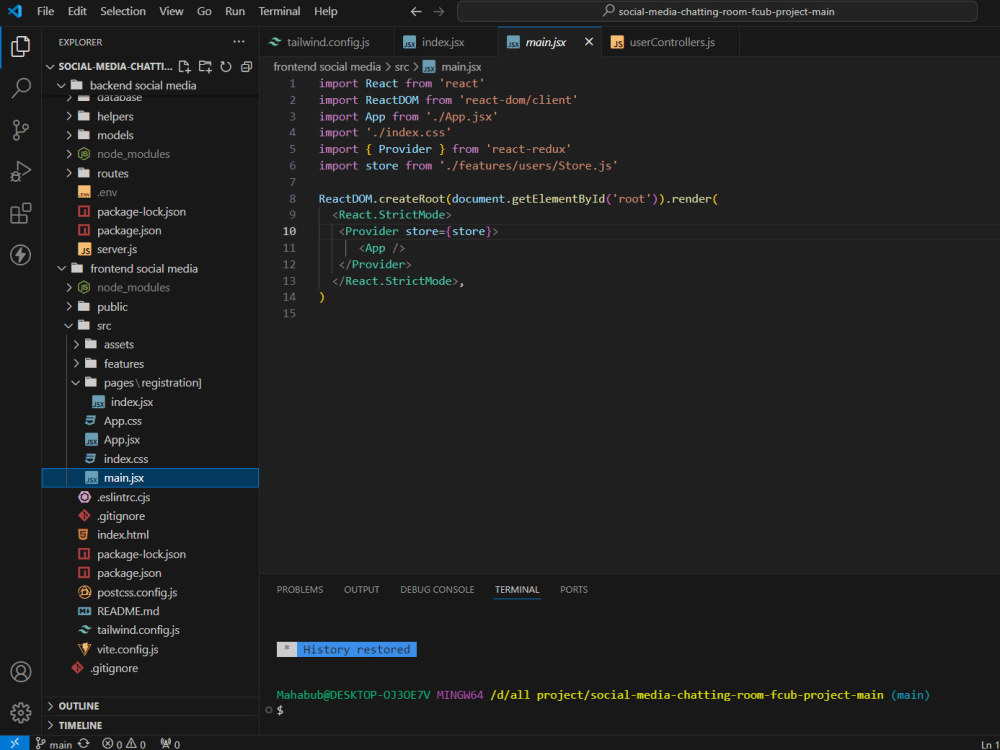Open the PORTS panel tab
The image size is (1000, 750).
574,589
